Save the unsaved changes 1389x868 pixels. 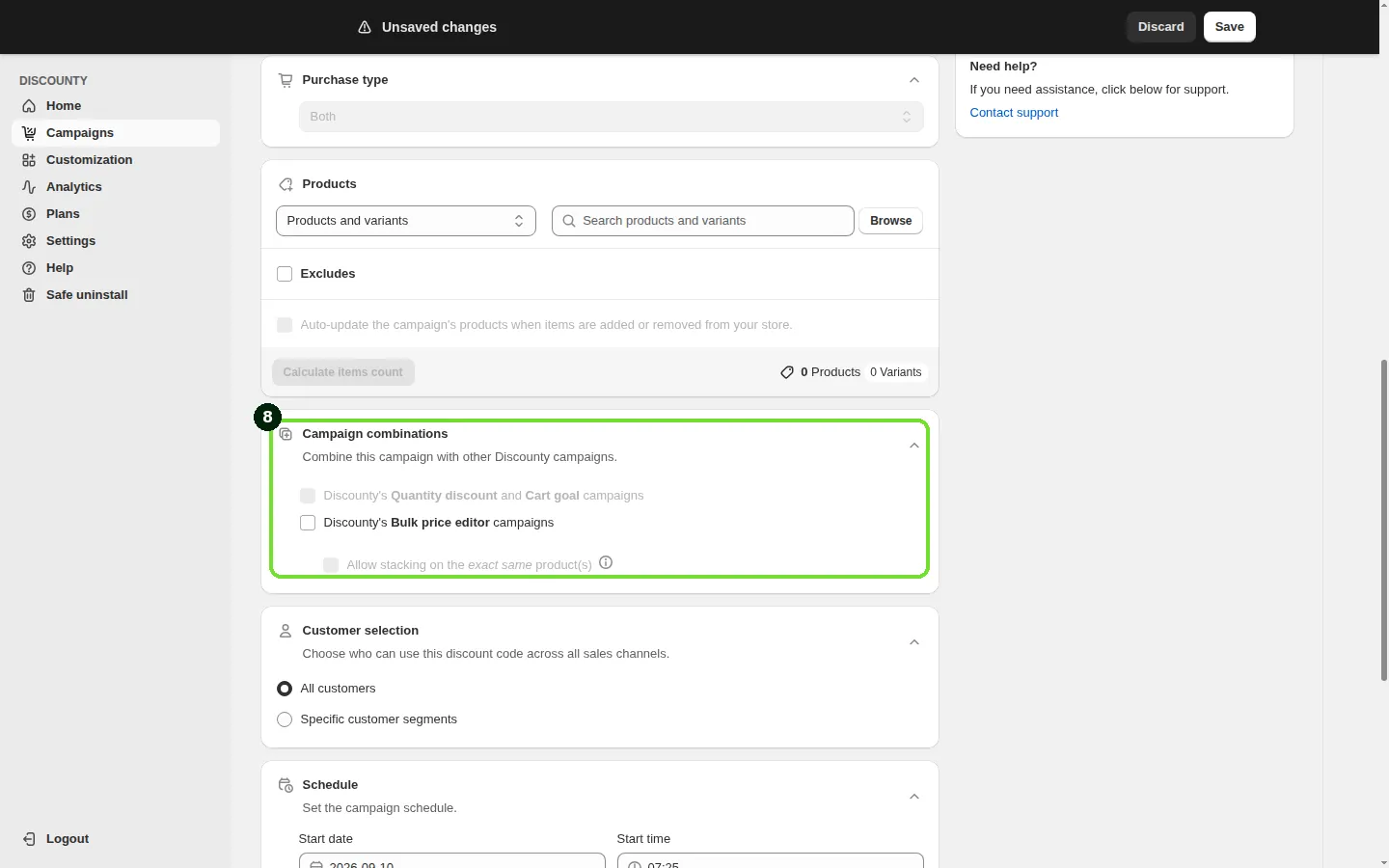(x=1230, y=27)
